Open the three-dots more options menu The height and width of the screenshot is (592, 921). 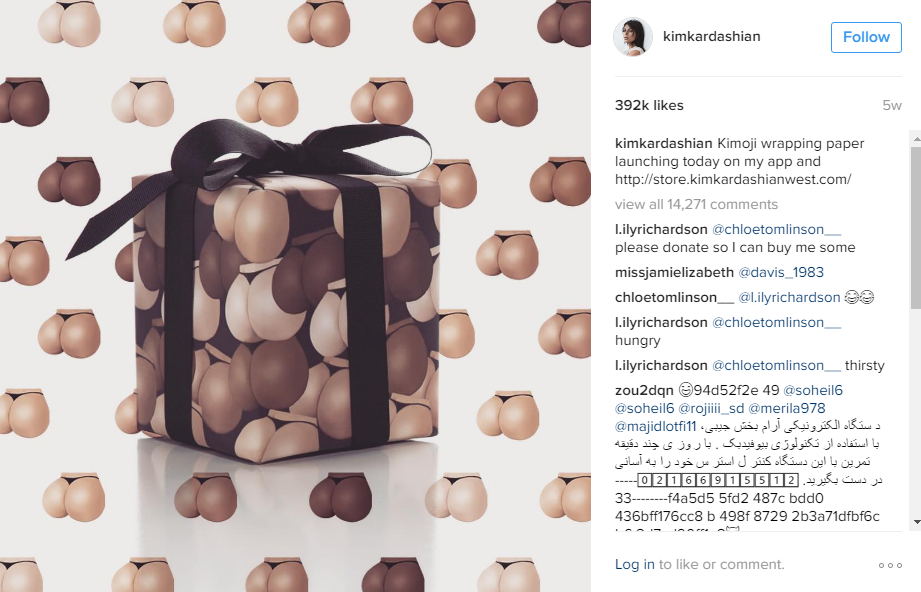click(x=890, y=565)
